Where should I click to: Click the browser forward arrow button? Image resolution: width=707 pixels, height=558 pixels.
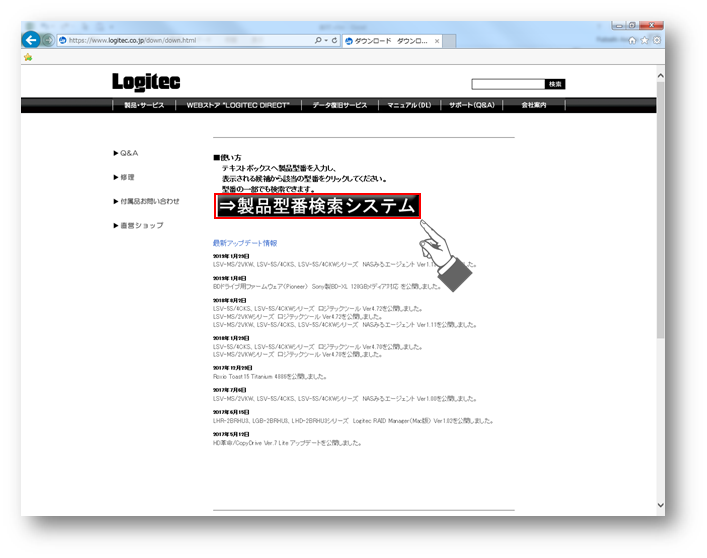[48, 40]
